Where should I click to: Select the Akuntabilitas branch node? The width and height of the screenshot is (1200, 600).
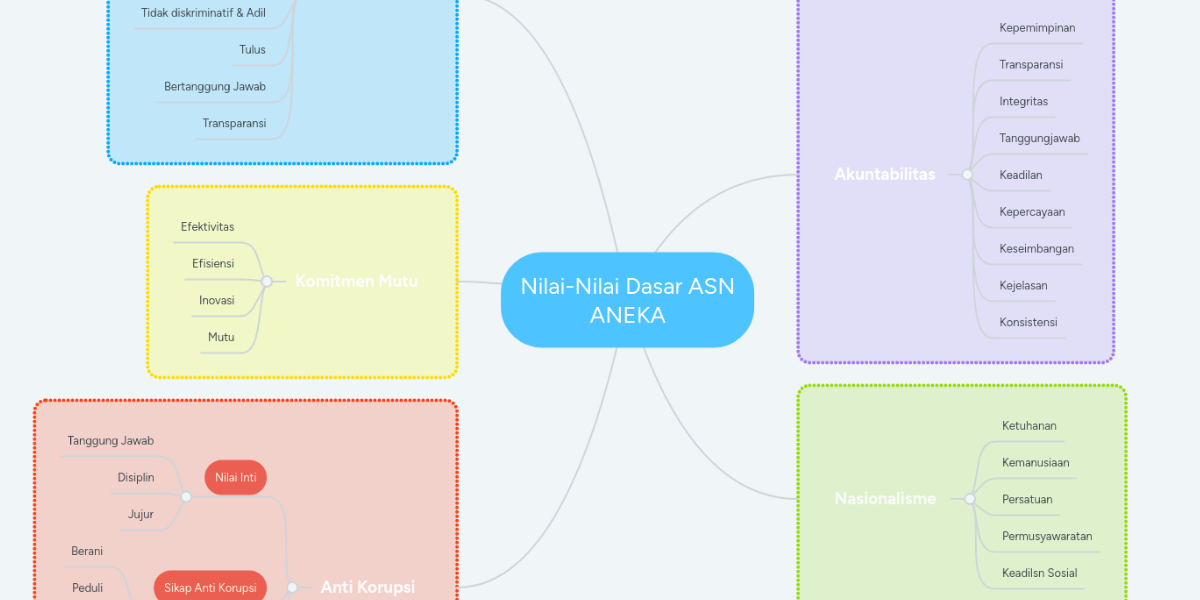[886, 173]
